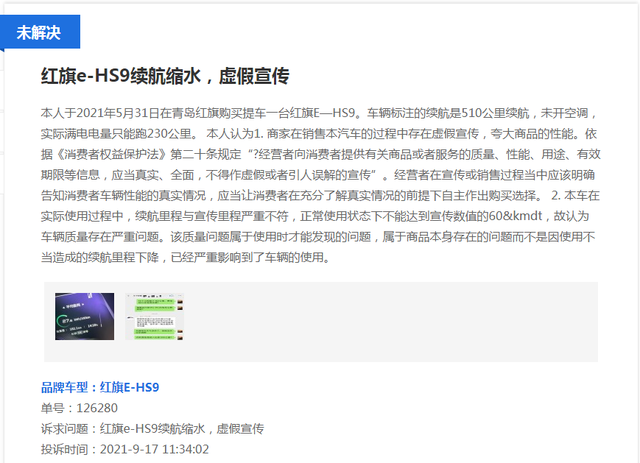
Task: Open the dashboard photo thumbnail
Action: 84,316
